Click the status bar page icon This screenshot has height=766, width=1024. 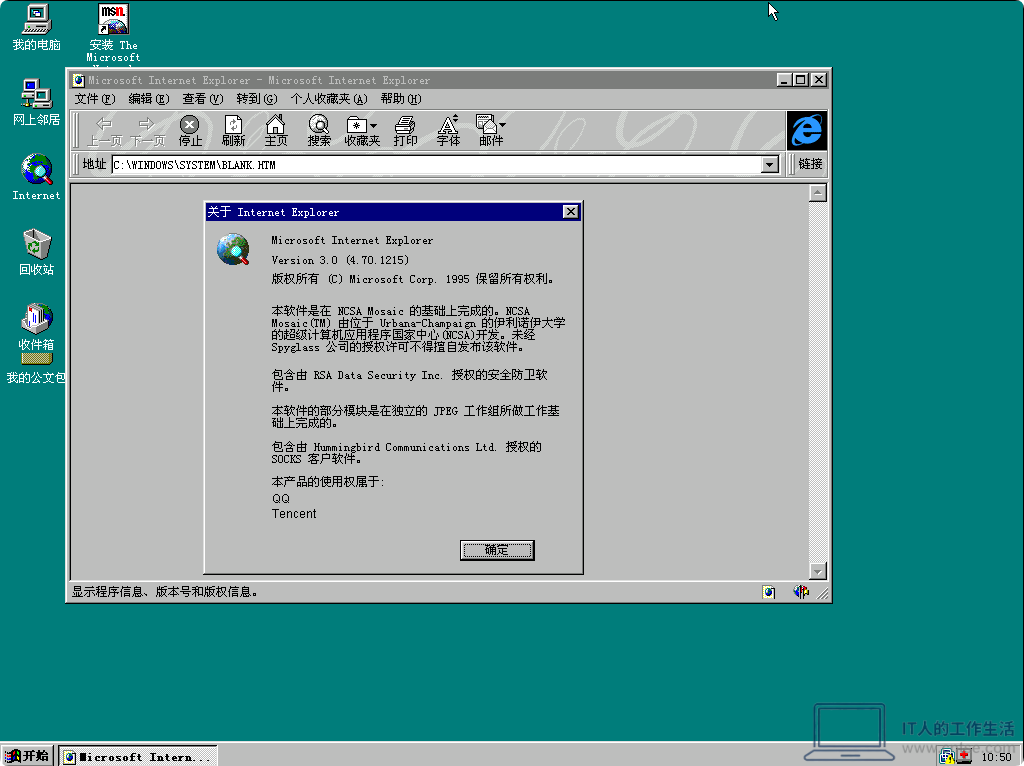[x=769, y=592]
